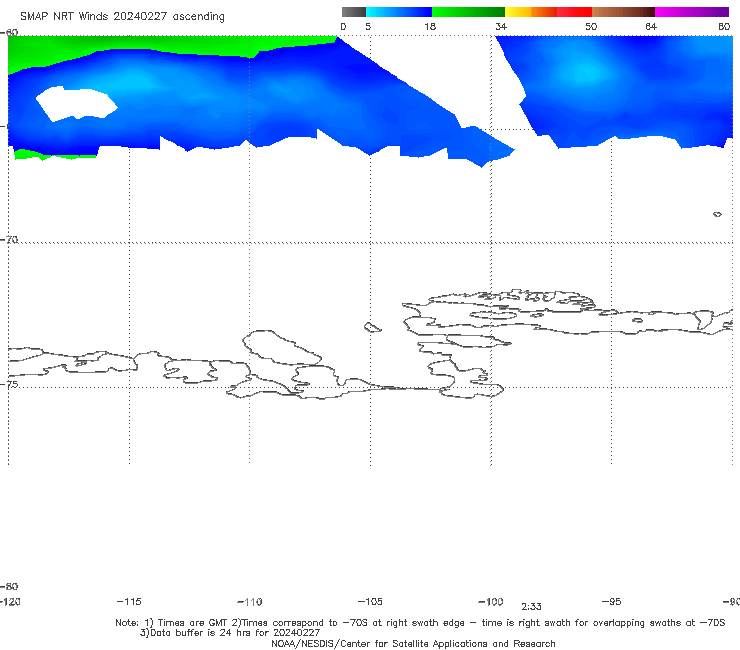The width and height of the screenshot is (740, 650).
Task: Click the note line starting 'Note: 1) Times are GMT'
Action: (x=420, y=623)
